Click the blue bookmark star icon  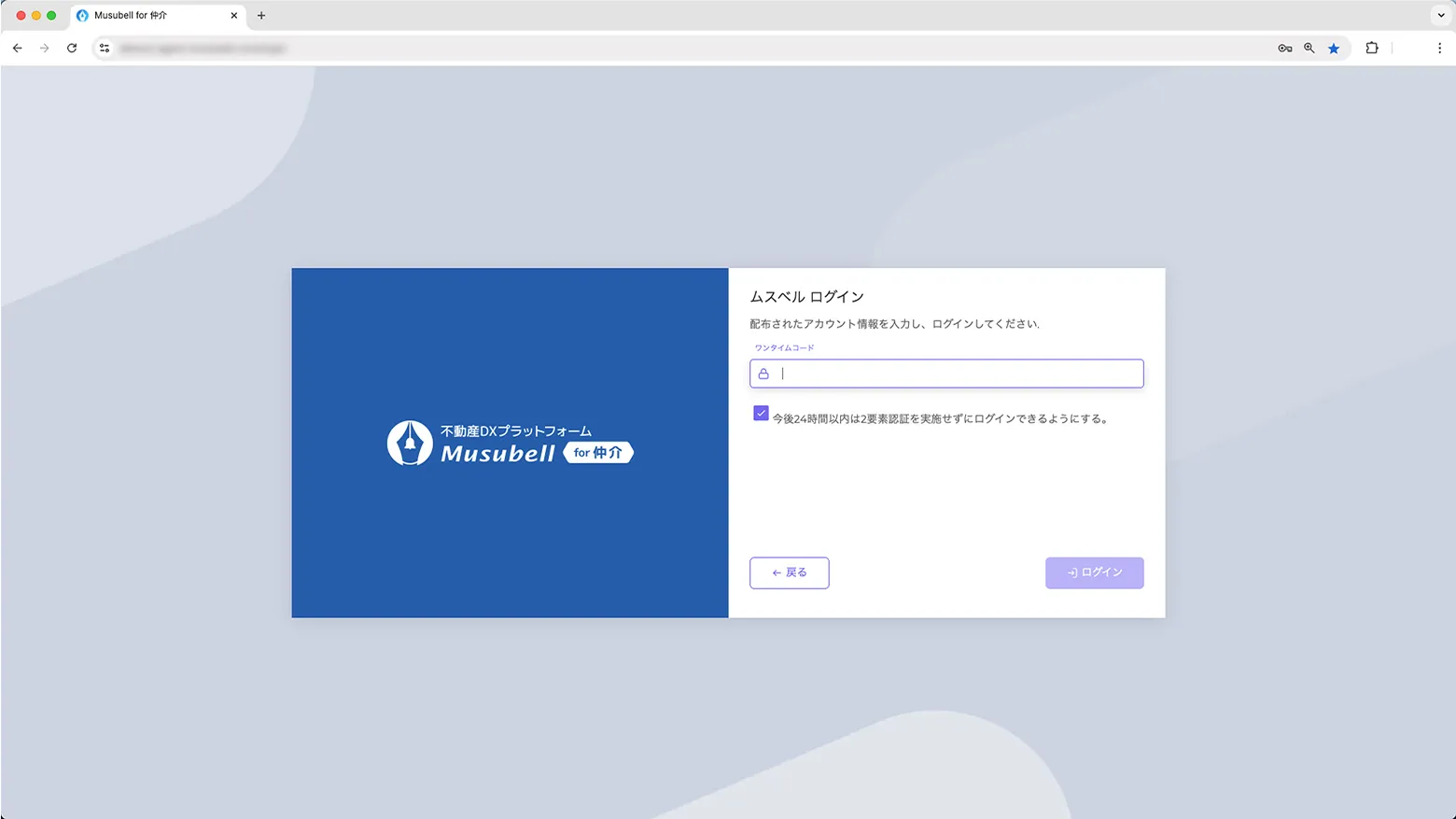[1334, 48]
